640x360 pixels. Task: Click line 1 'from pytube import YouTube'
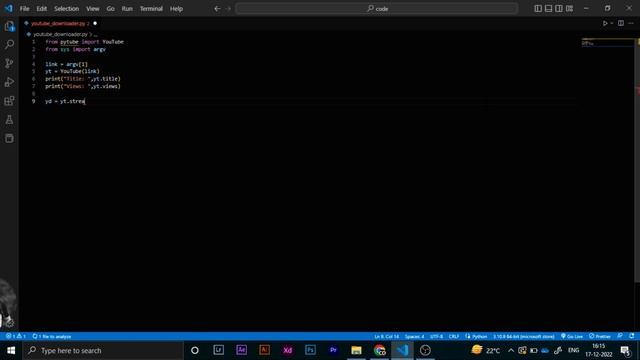click(x=84, y=42)
